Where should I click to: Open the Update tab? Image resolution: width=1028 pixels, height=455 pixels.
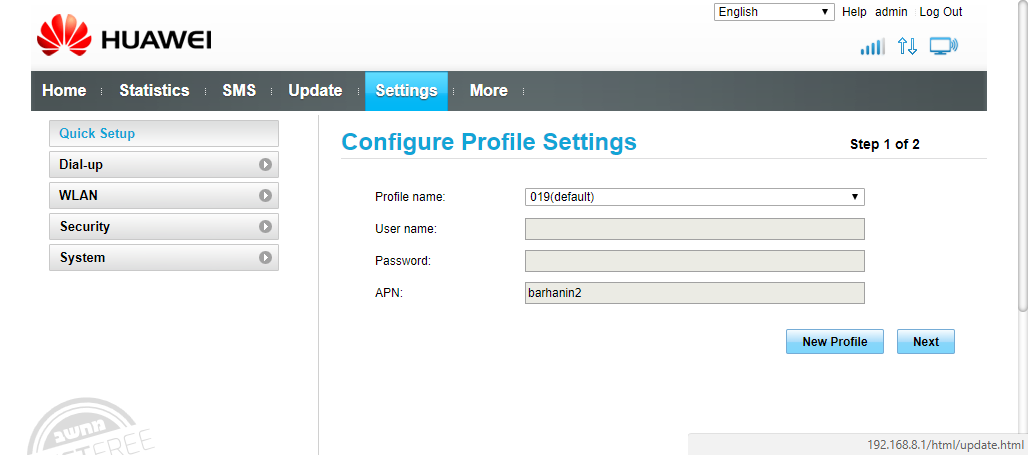coord(315,91)
